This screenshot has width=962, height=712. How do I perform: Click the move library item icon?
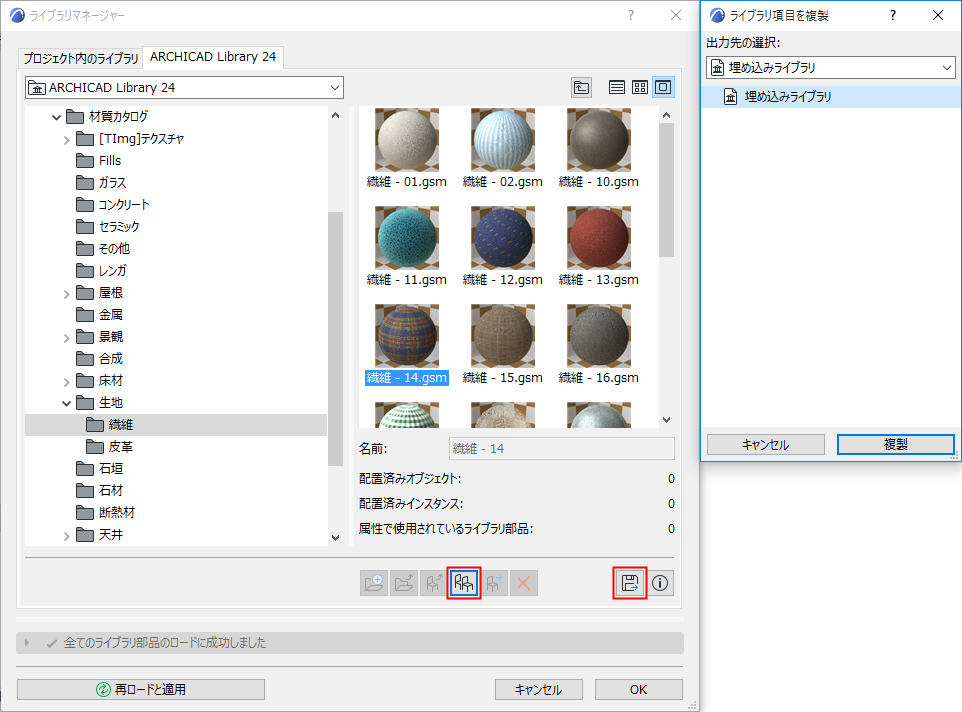494,583
